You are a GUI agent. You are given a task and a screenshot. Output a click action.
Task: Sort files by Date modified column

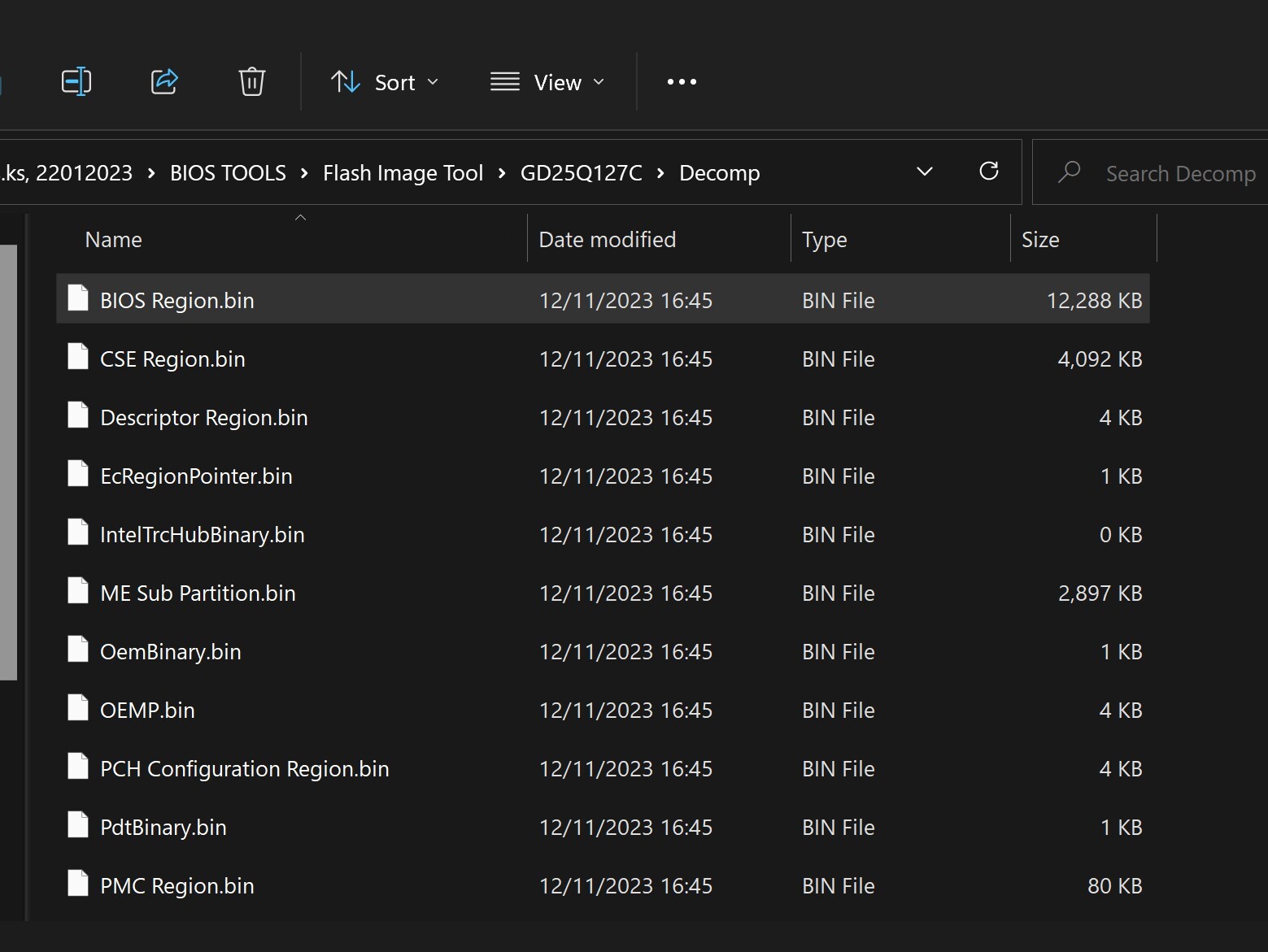[607, 240]
